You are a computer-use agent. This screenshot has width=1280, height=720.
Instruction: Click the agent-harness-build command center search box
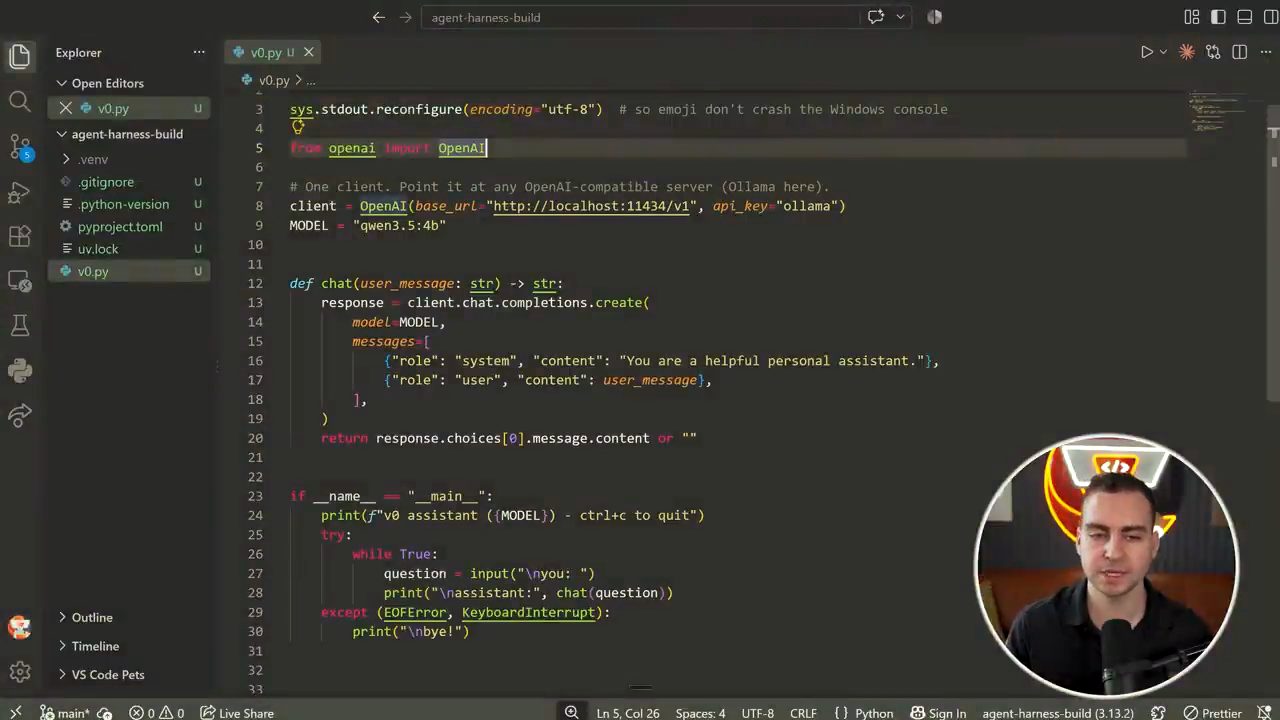click(x=640, y=17)
